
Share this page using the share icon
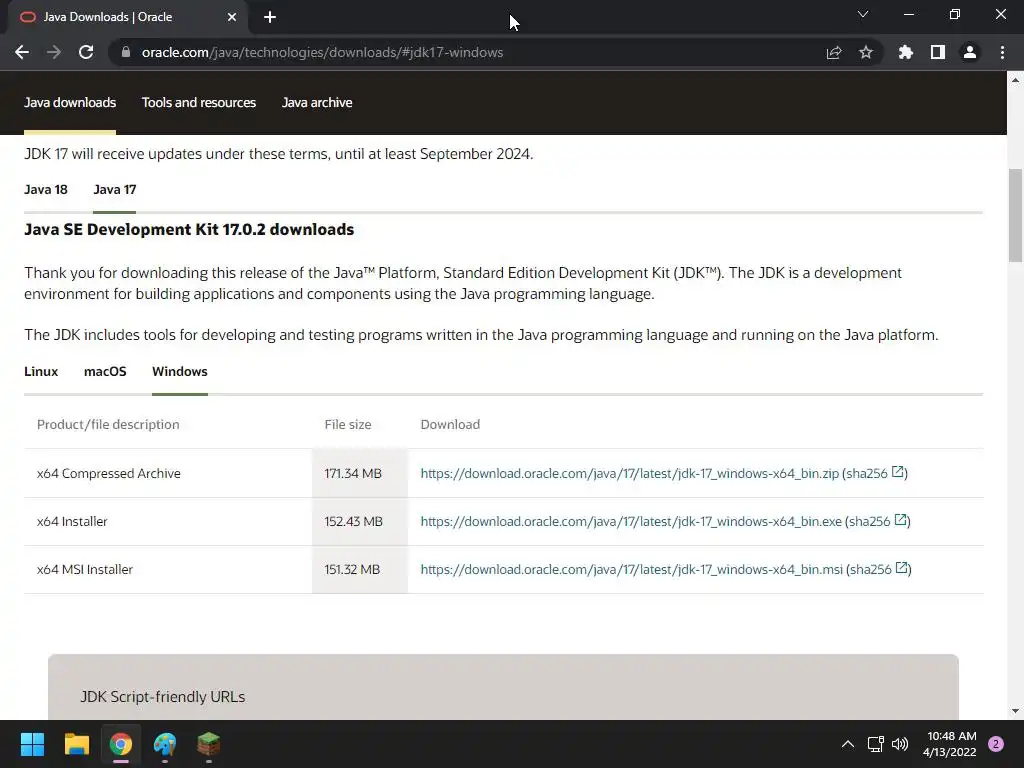click(x=834, y=52)
